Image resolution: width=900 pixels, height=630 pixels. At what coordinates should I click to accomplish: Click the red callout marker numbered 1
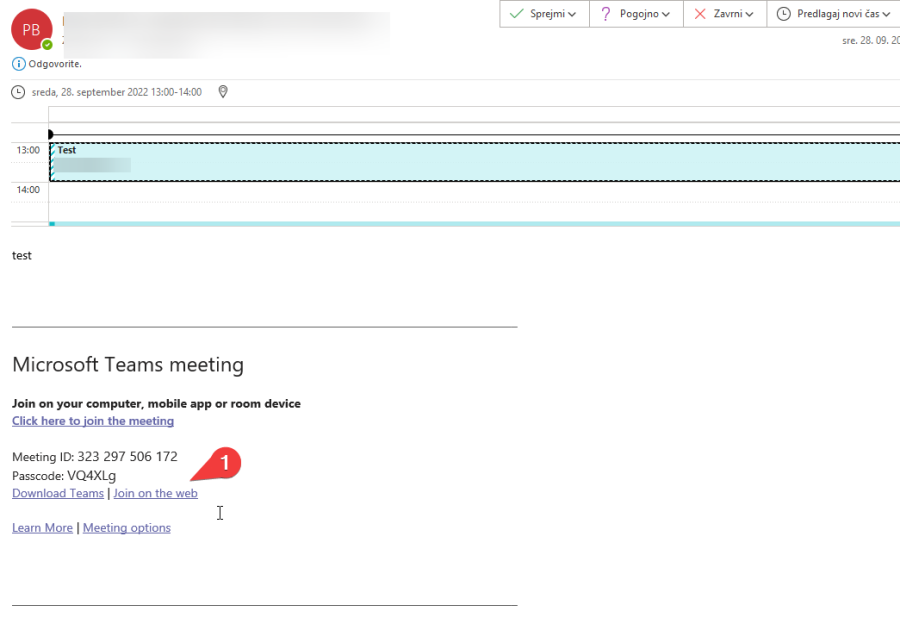pos(225,463)
